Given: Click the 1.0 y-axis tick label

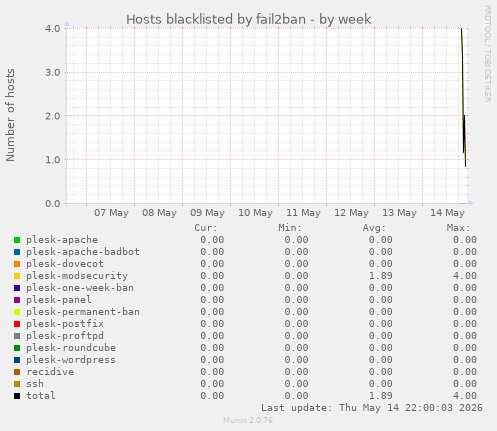Looking at the screenshot, I should pyautogui.click(x=53, y=160).
